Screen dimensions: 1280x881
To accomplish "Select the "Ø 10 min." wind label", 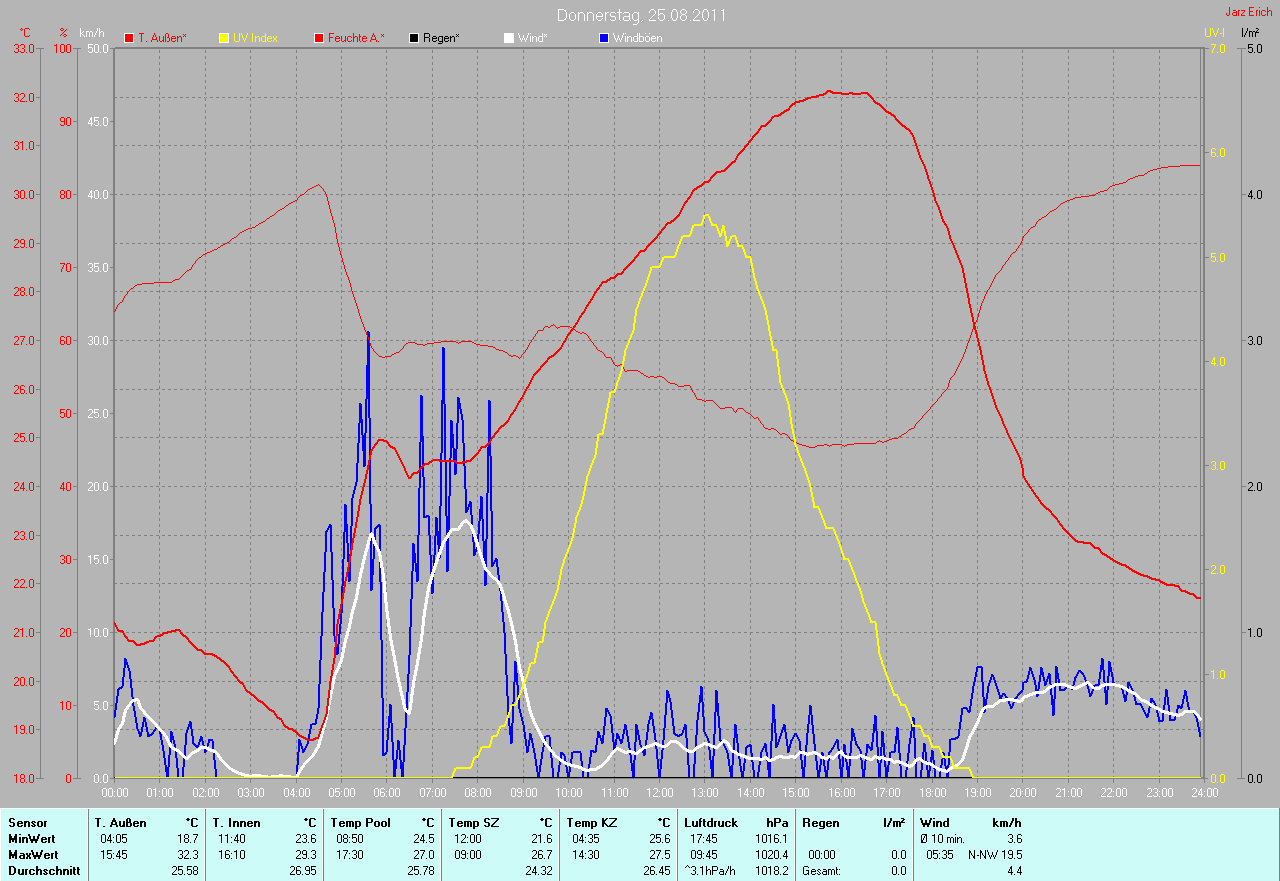I will coord(943,839).
